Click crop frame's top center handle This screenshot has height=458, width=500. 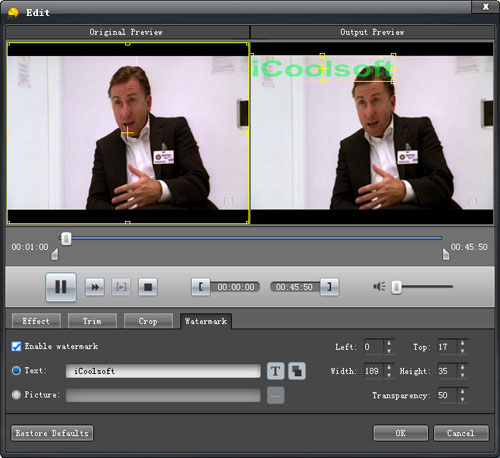(127, 44)
